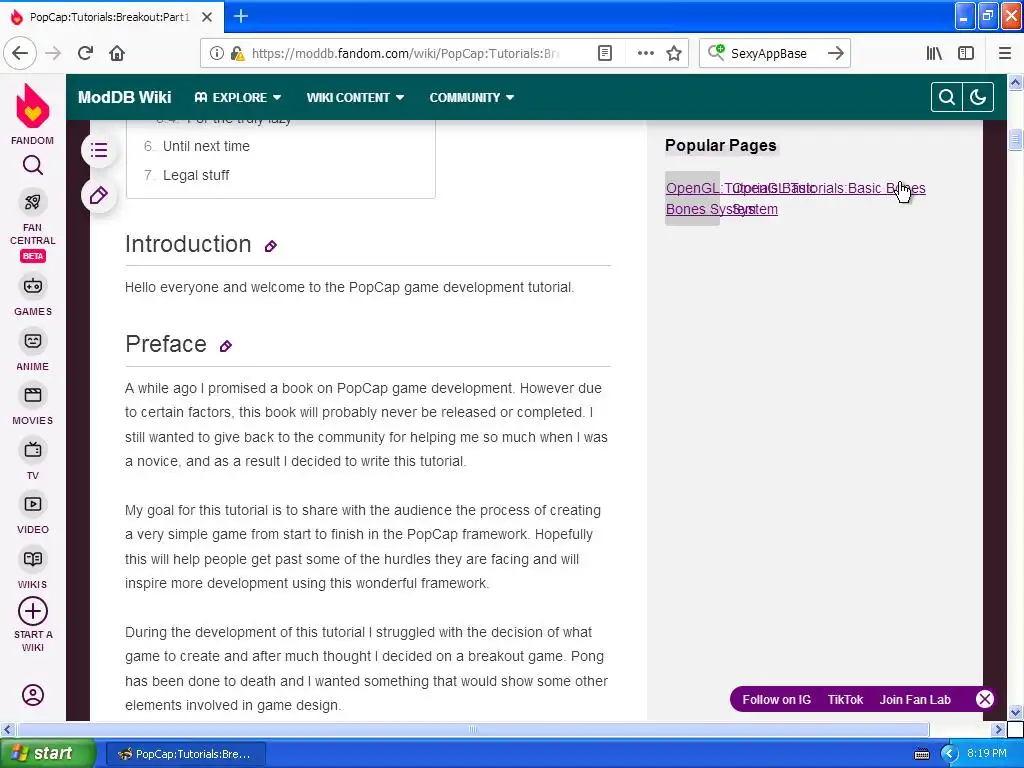The width and height of the screenshot is (1024, 768).
Task: Click the padlock security warning icon
Action: point(237,53)
